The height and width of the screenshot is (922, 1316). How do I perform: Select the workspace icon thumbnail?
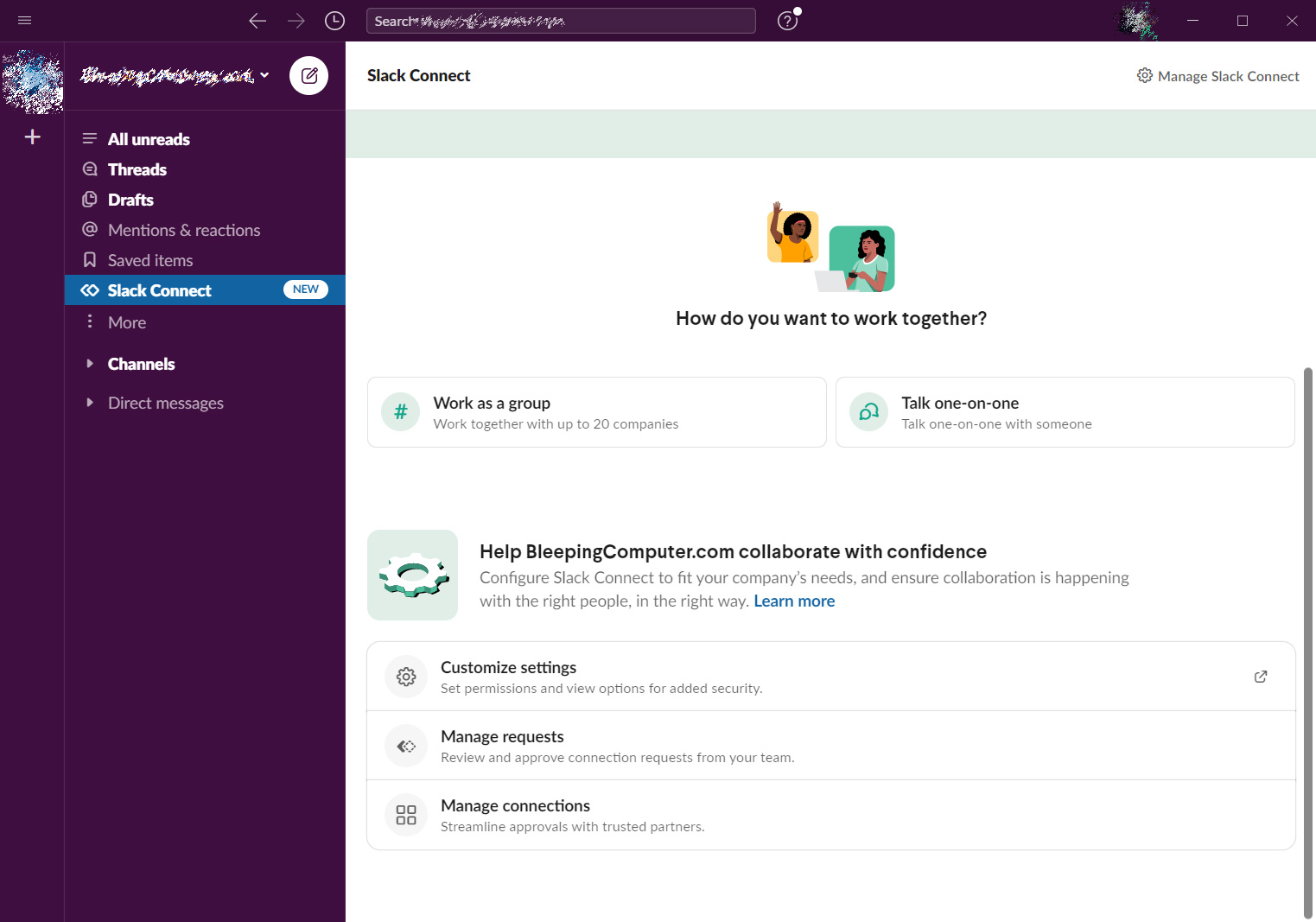pyautogui.click(x=33, y=81)
